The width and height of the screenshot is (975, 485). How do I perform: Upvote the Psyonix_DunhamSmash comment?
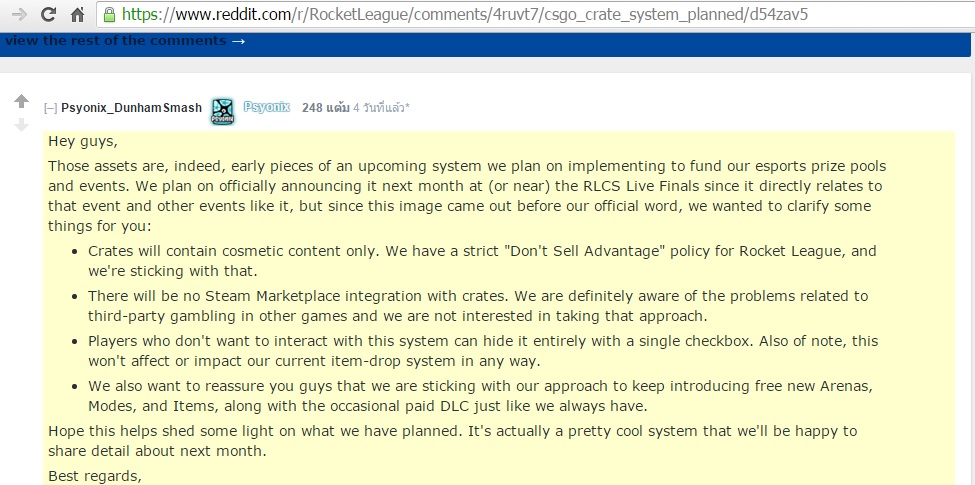click(22, 101)
